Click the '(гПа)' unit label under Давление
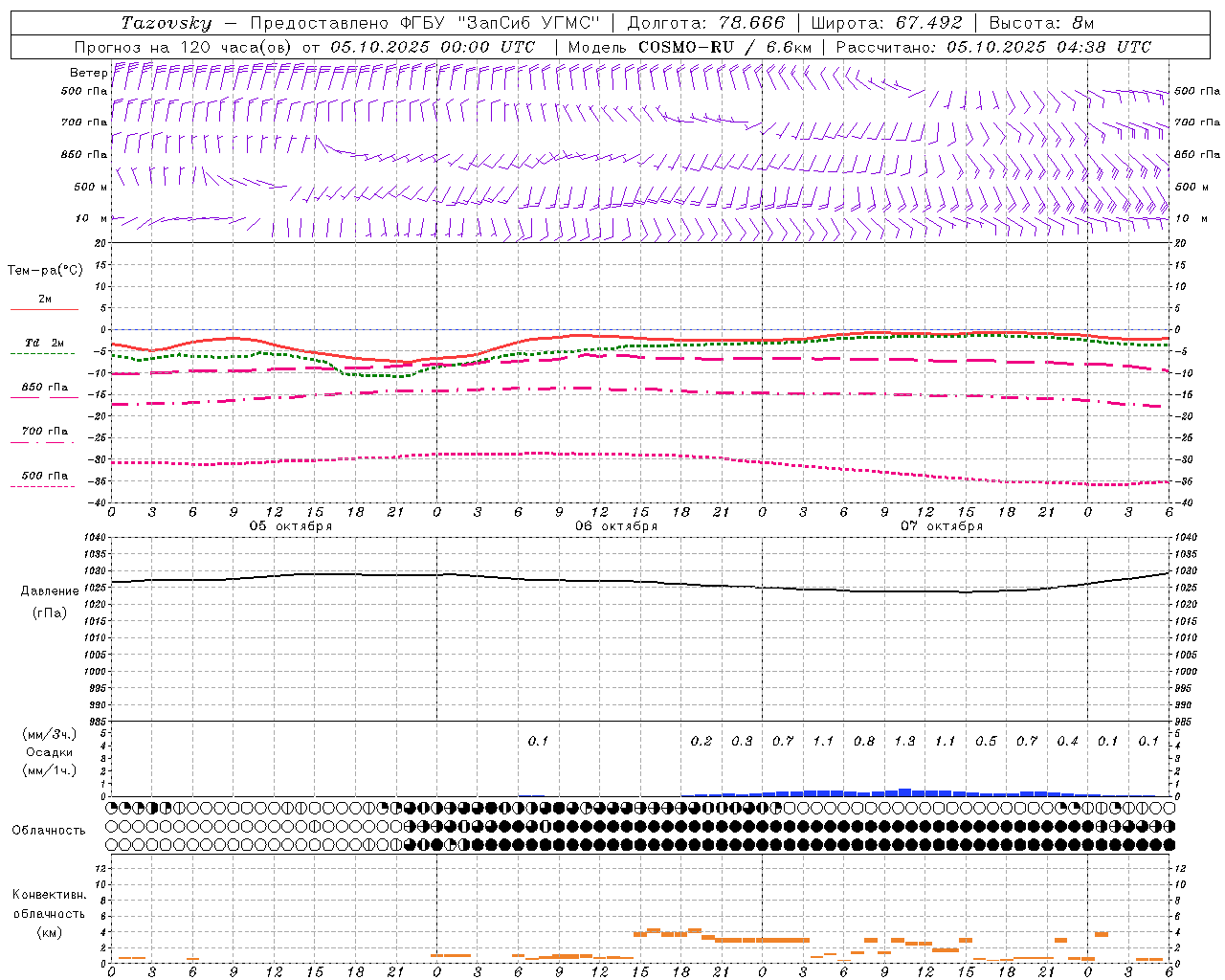The width and height of the screenshot is (1225, 980). tap(50, 612)
